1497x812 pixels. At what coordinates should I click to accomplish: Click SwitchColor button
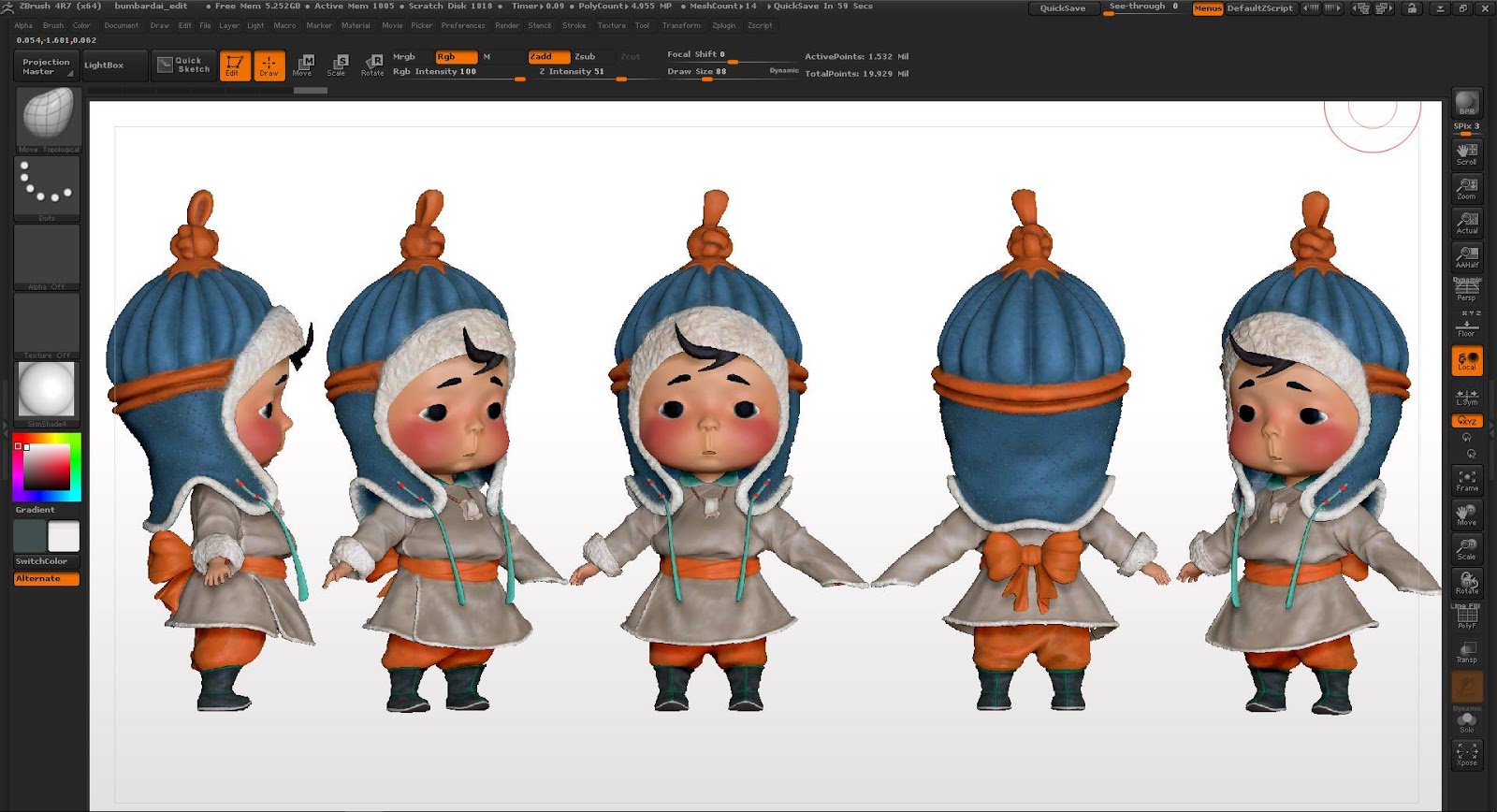[47, 562]
